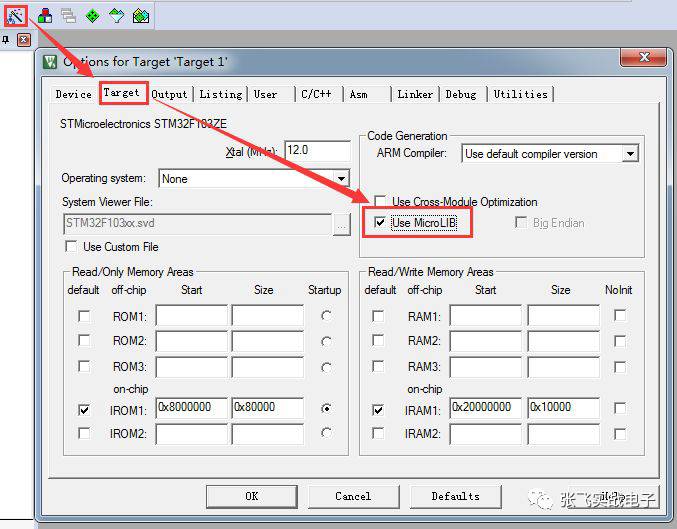
Task: Enable Use Cross-Module Optimization
Action: click(x=380, y=202)
